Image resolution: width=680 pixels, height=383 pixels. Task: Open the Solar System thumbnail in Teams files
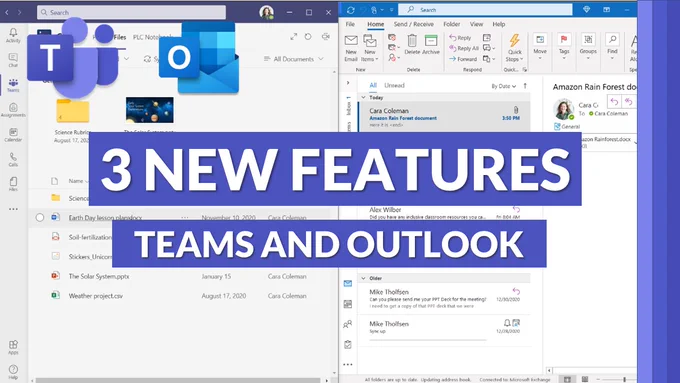click(x=150, y=110)
